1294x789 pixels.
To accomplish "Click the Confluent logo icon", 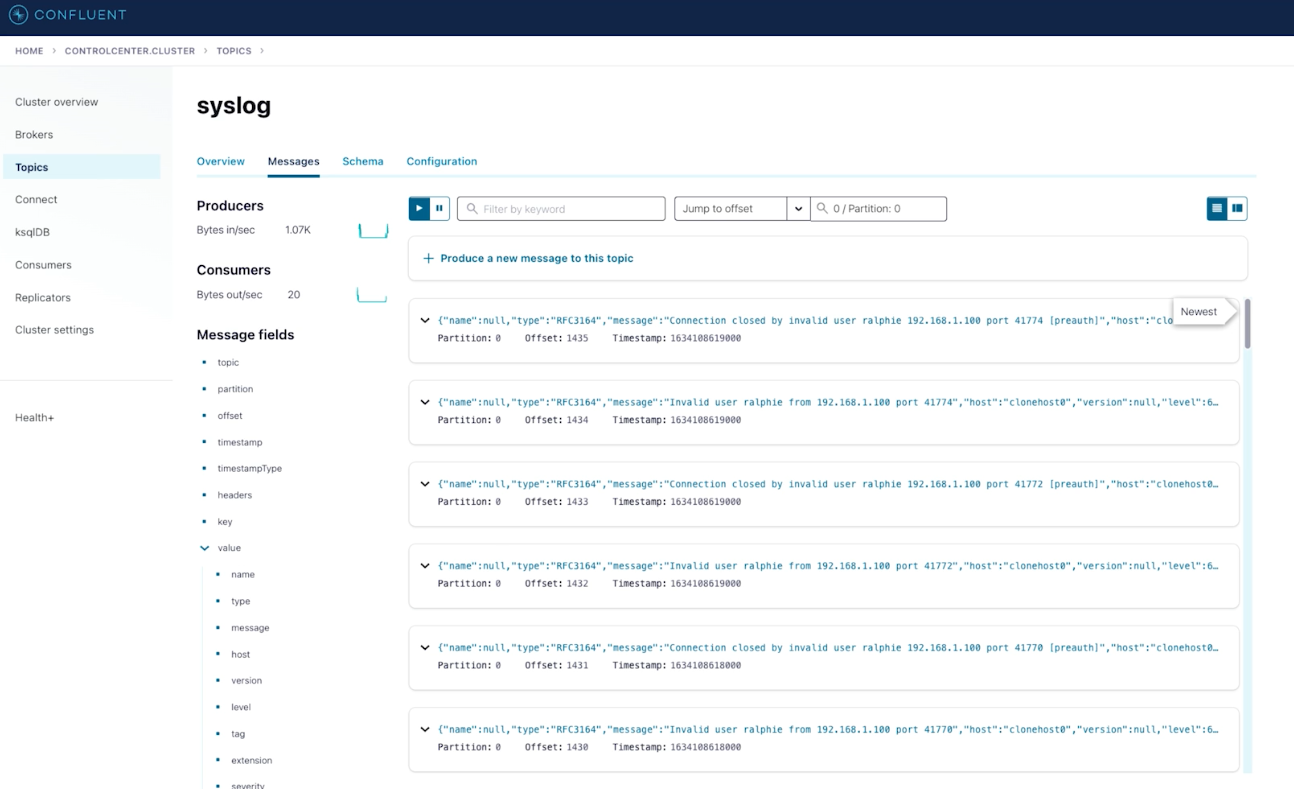I will (18, 15).
